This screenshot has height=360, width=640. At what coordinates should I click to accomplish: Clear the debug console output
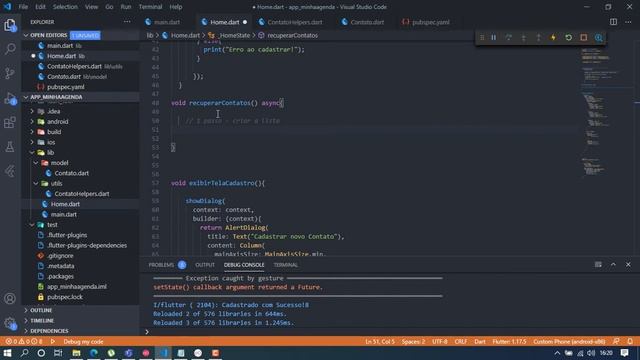click(598, 264)
